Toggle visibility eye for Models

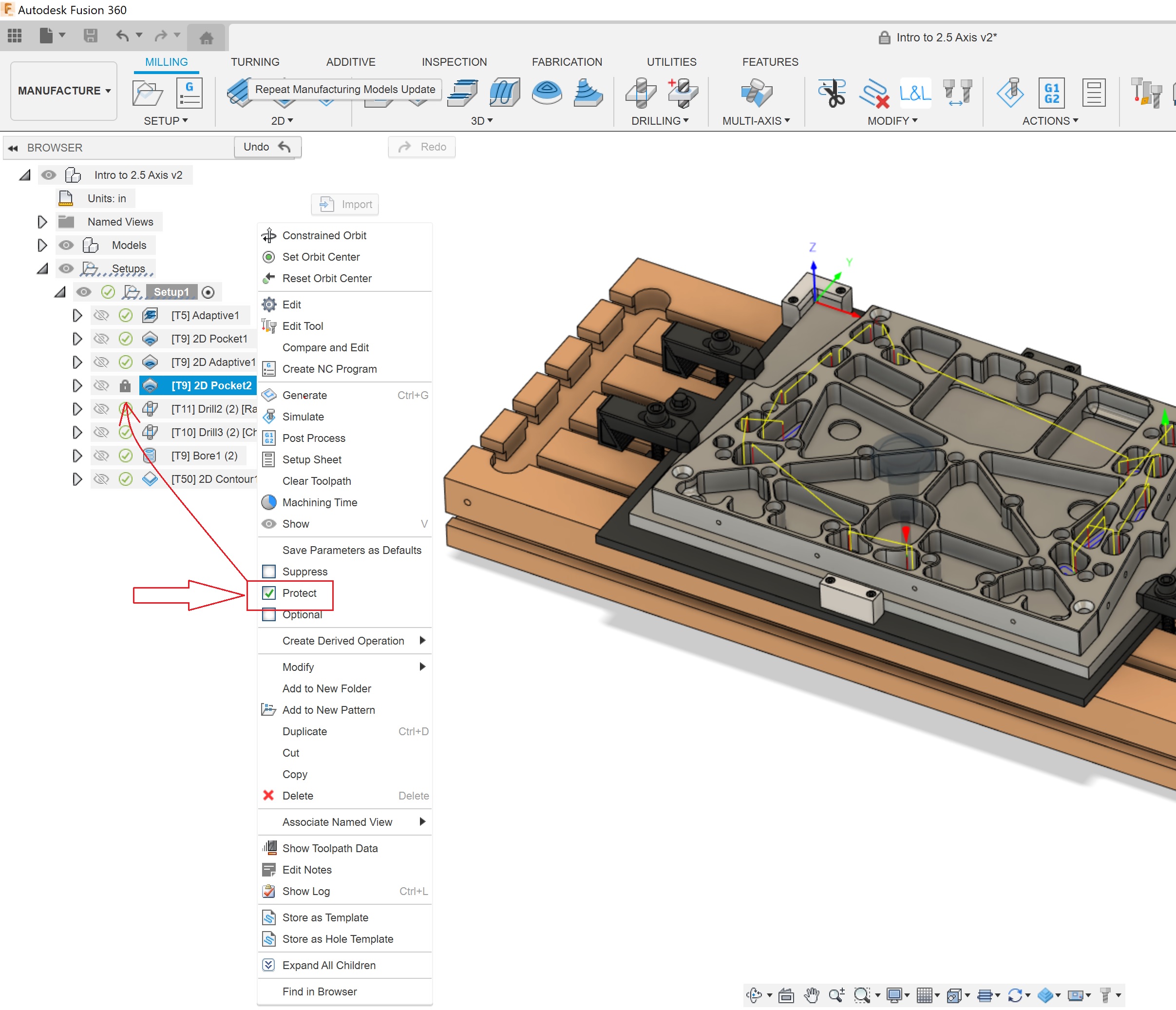(x=66, y=245)
